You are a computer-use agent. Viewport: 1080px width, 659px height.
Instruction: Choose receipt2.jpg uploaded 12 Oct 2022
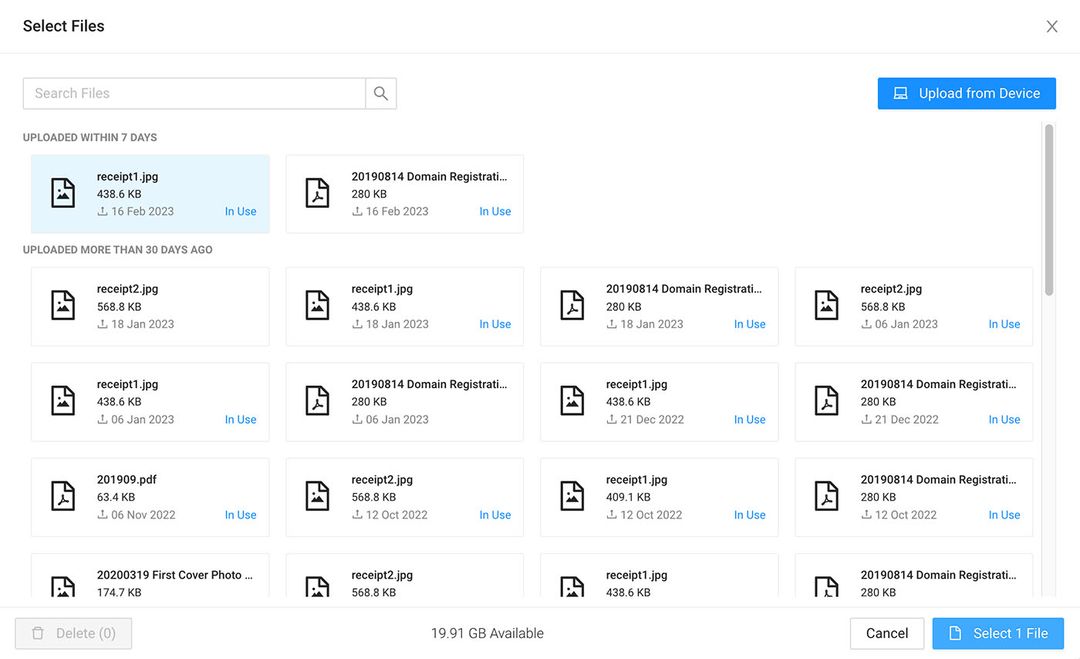pos(404,497)
